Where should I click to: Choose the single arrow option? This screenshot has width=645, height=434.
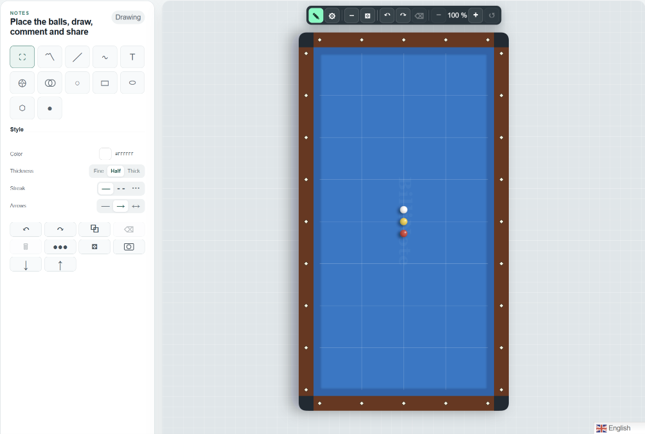tap(121, 206)
